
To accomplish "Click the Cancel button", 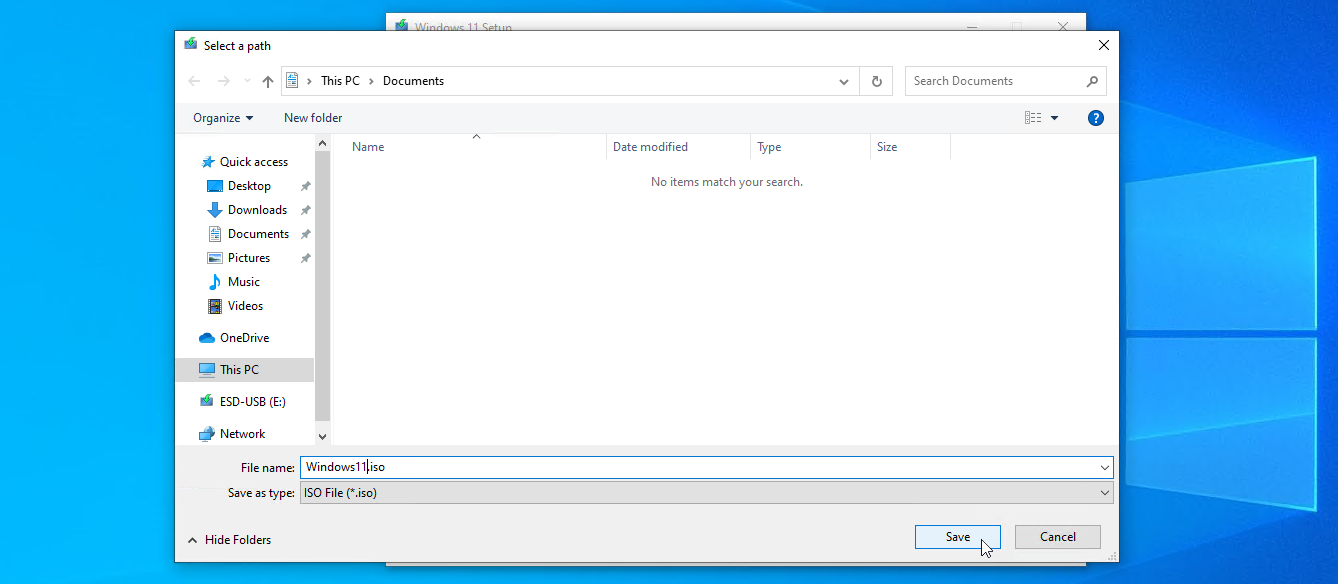I will pyautogui.click(x=1058, y=537).
